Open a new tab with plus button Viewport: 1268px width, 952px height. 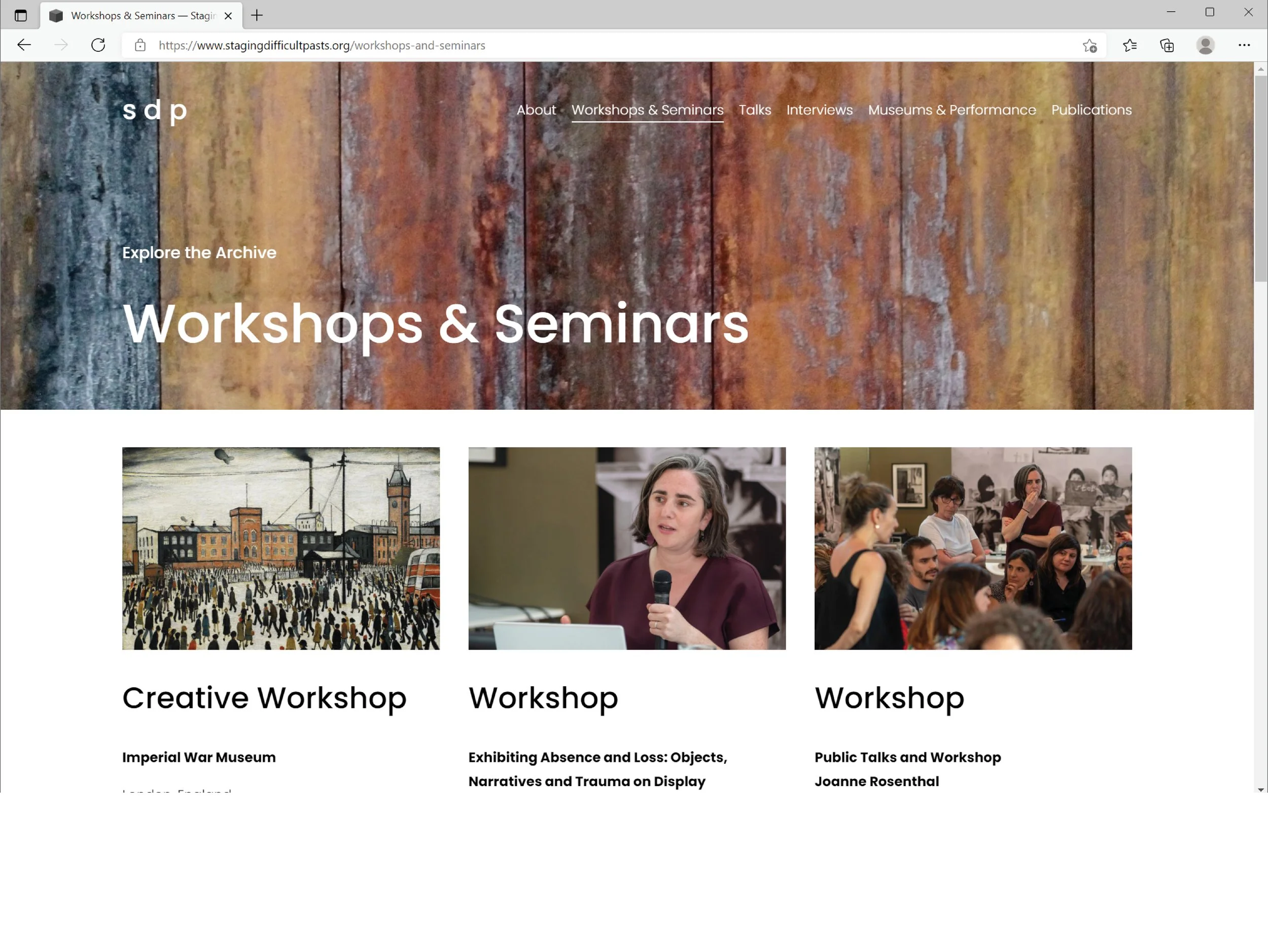click(x=257, y=16)
